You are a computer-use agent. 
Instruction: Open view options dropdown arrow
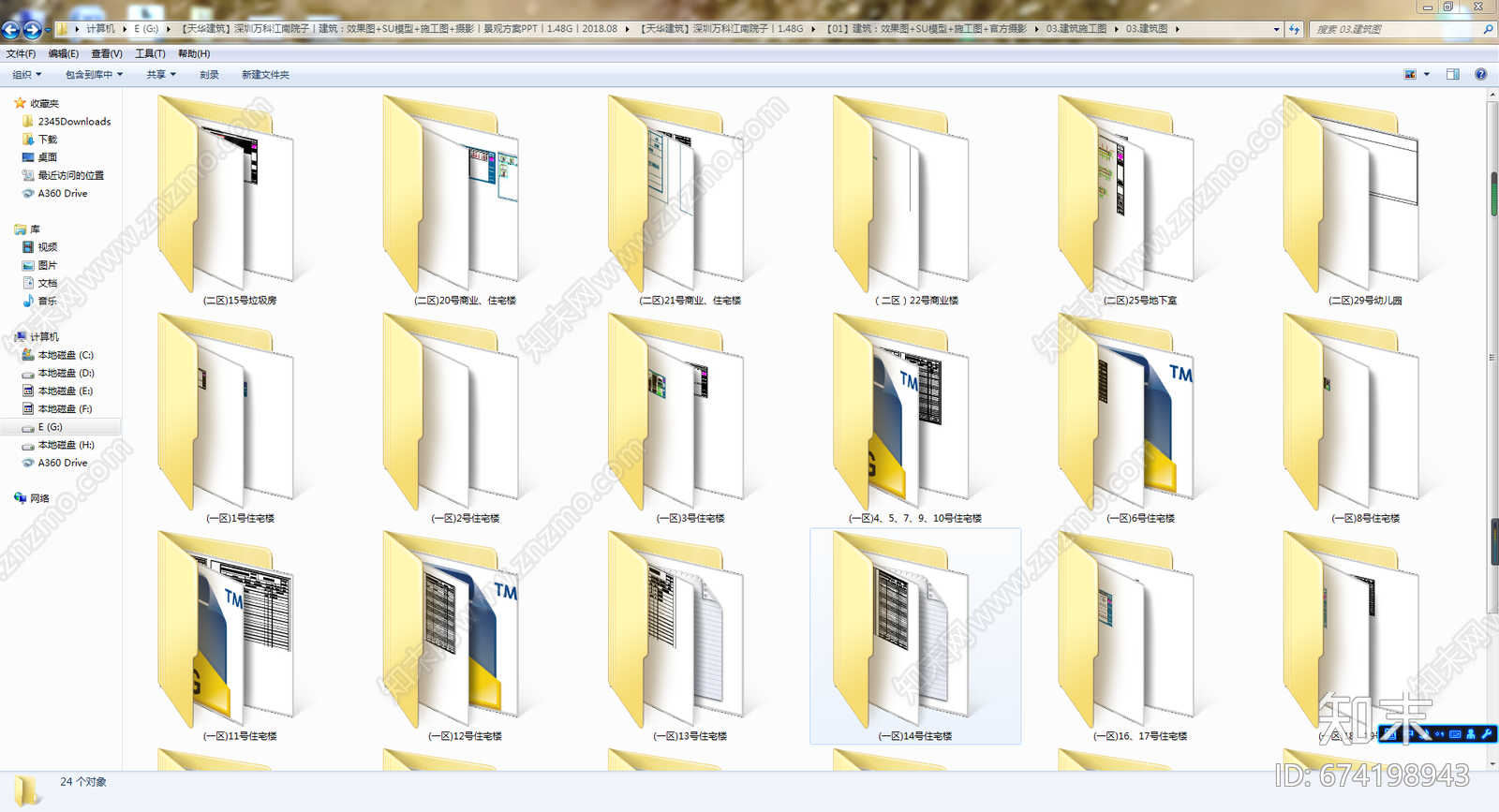(1427, 74)
